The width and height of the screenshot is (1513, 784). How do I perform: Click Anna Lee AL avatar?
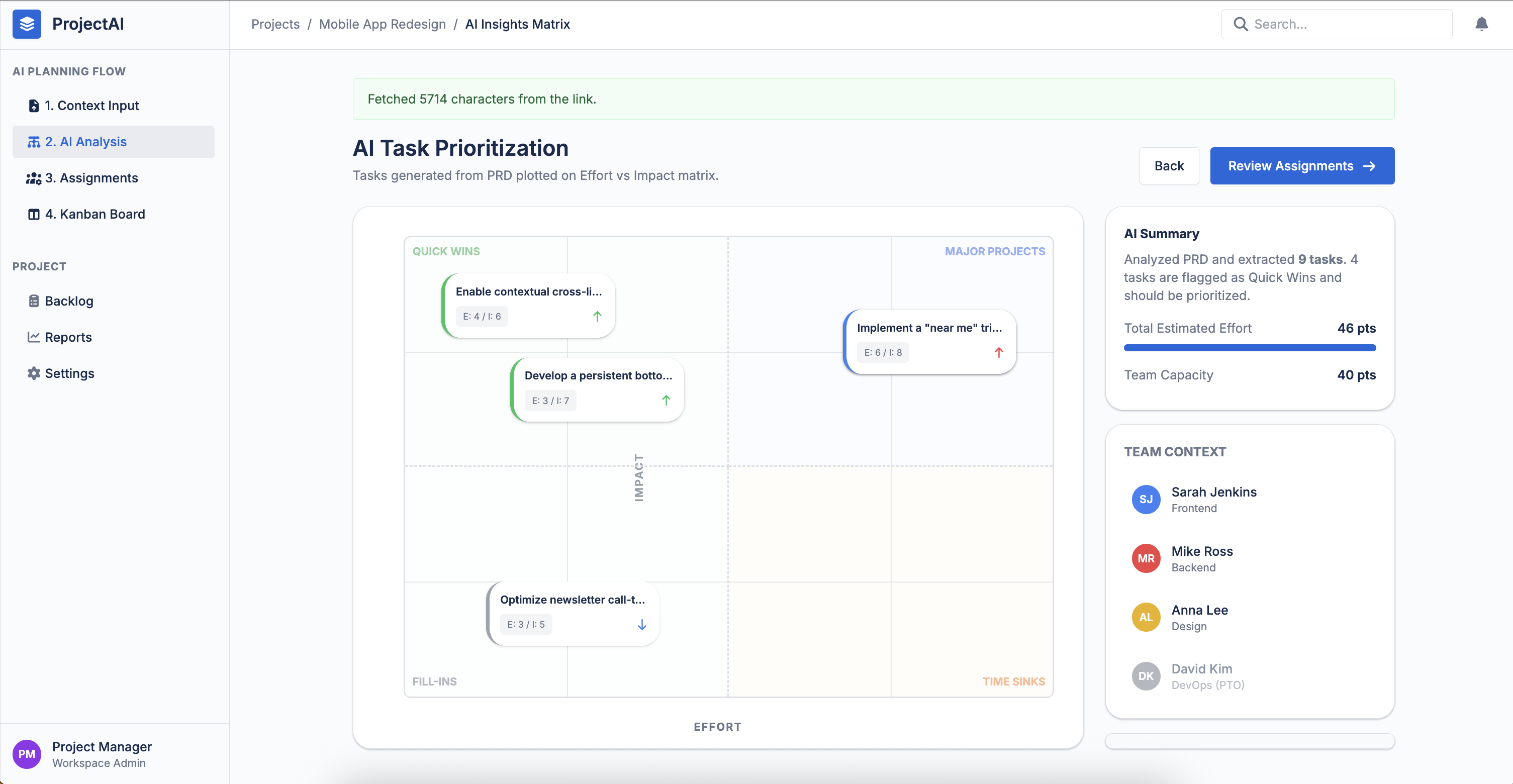tap(1146, 617)
